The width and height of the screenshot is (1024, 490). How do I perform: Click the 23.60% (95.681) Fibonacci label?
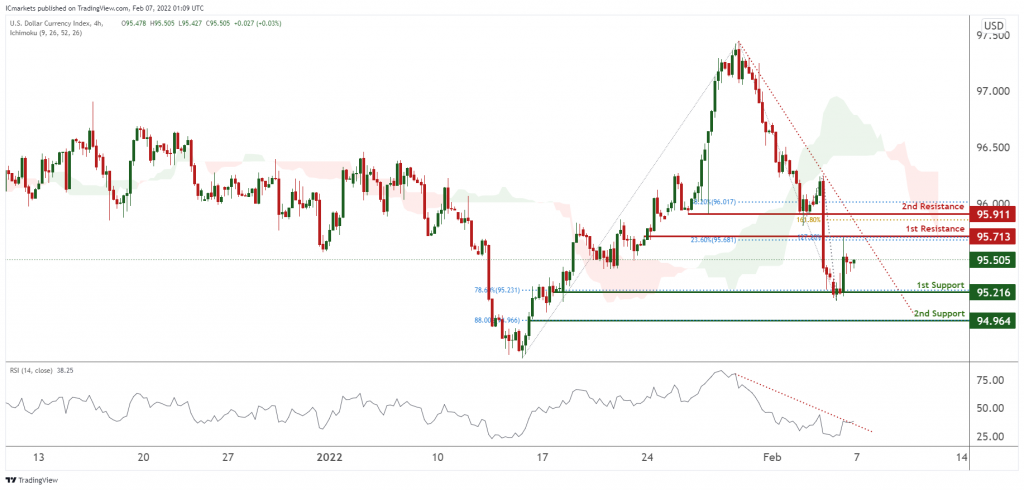click(716, 240)
